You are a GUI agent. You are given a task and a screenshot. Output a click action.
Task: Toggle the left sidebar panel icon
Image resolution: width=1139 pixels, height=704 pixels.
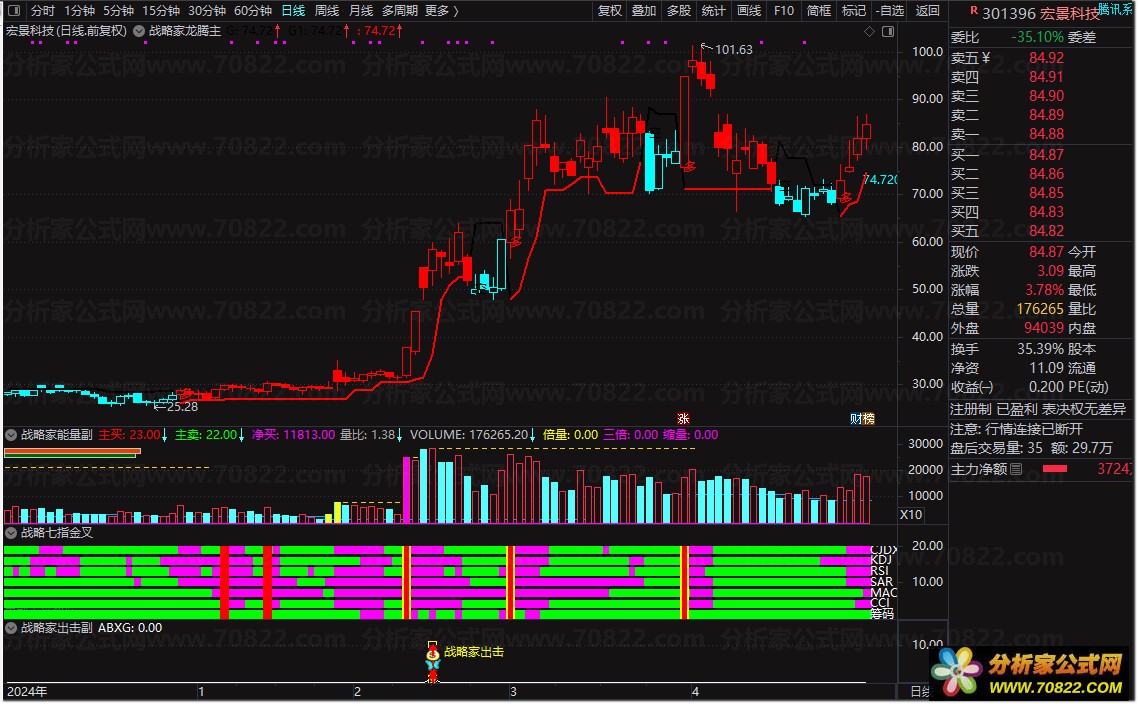[x=14, y=11]
